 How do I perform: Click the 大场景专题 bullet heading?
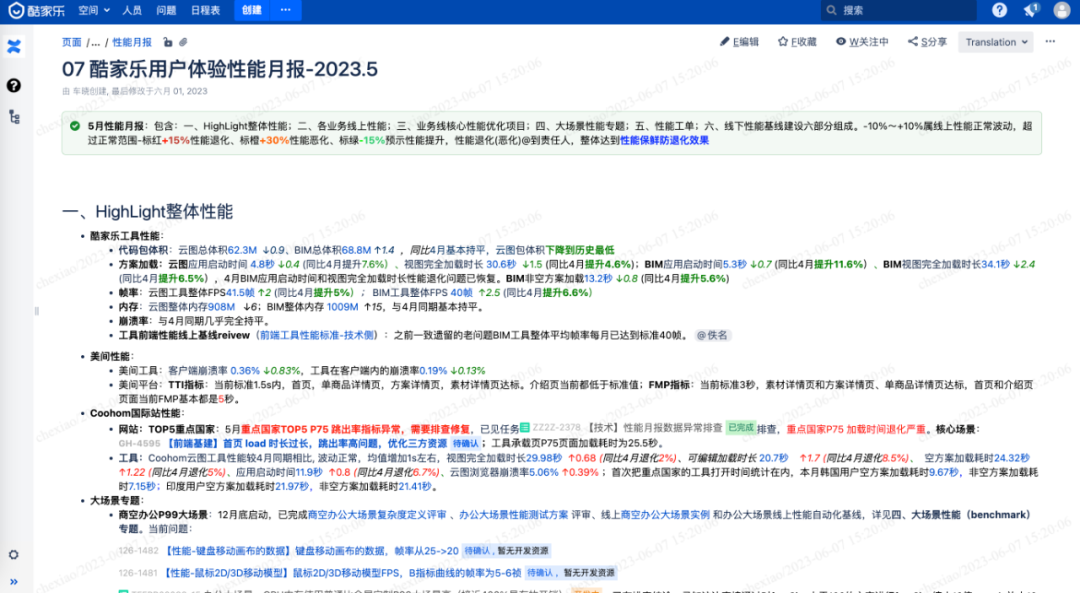(116, 500)
